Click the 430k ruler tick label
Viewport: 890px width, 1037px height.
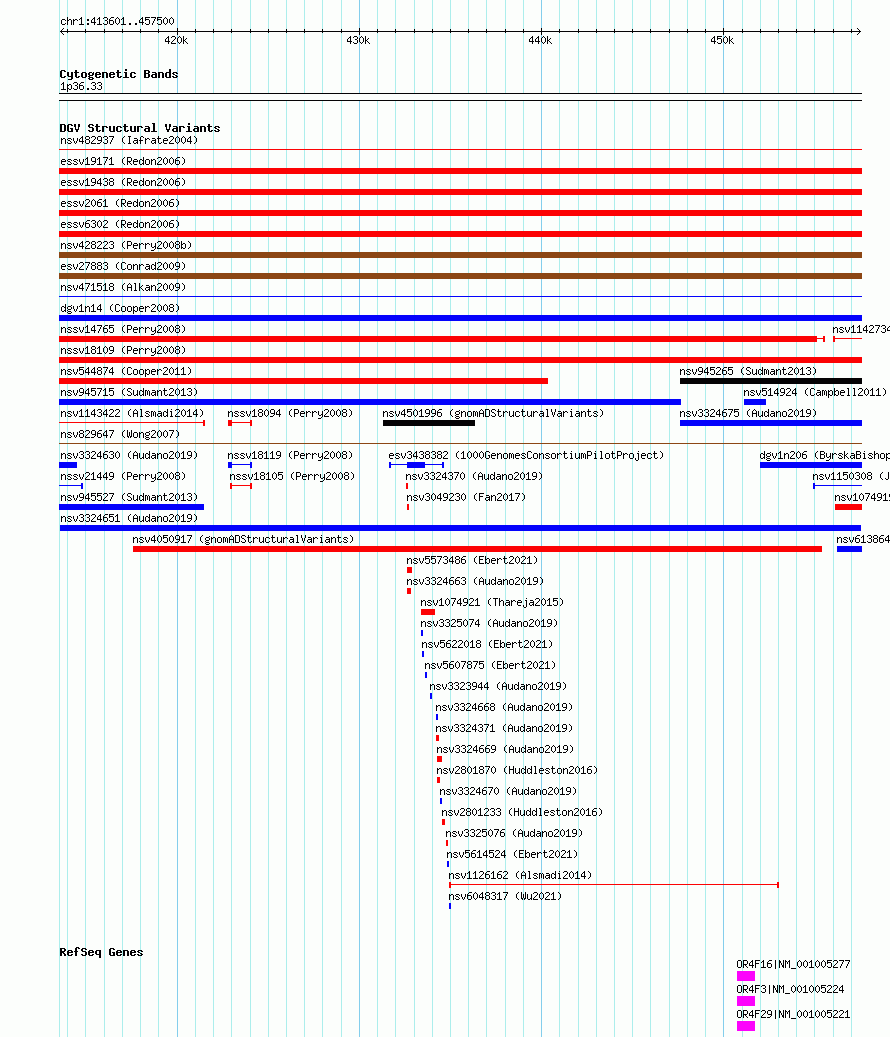[x=358, y=41]
